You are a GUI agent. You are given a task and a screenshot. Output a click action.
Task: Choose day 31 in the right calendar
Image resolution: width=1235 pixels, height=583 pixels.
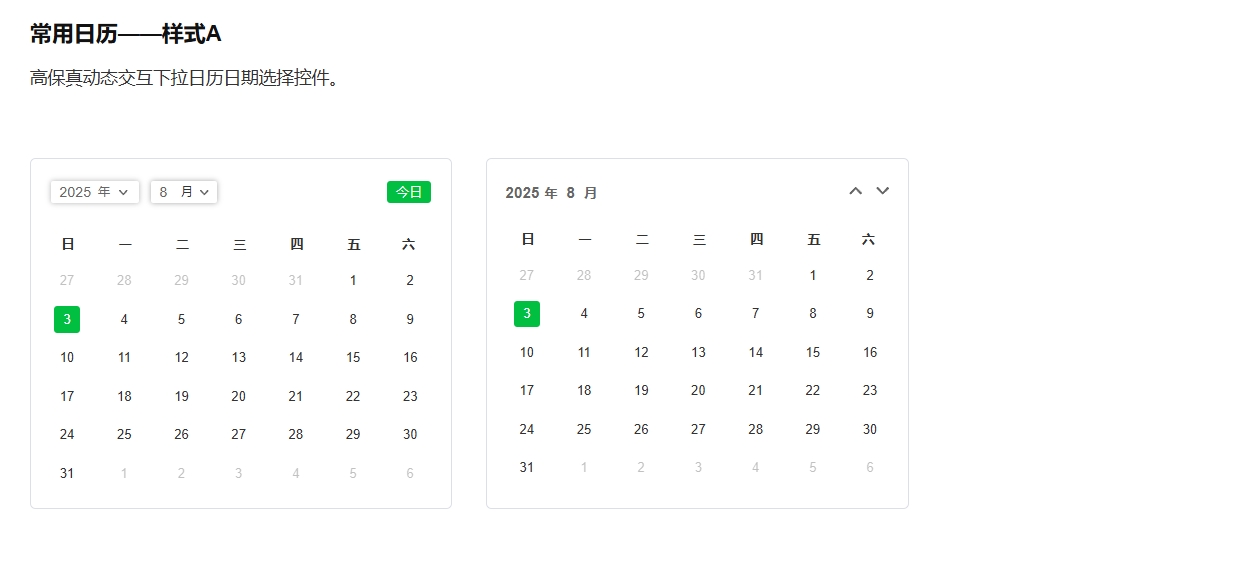527,468
